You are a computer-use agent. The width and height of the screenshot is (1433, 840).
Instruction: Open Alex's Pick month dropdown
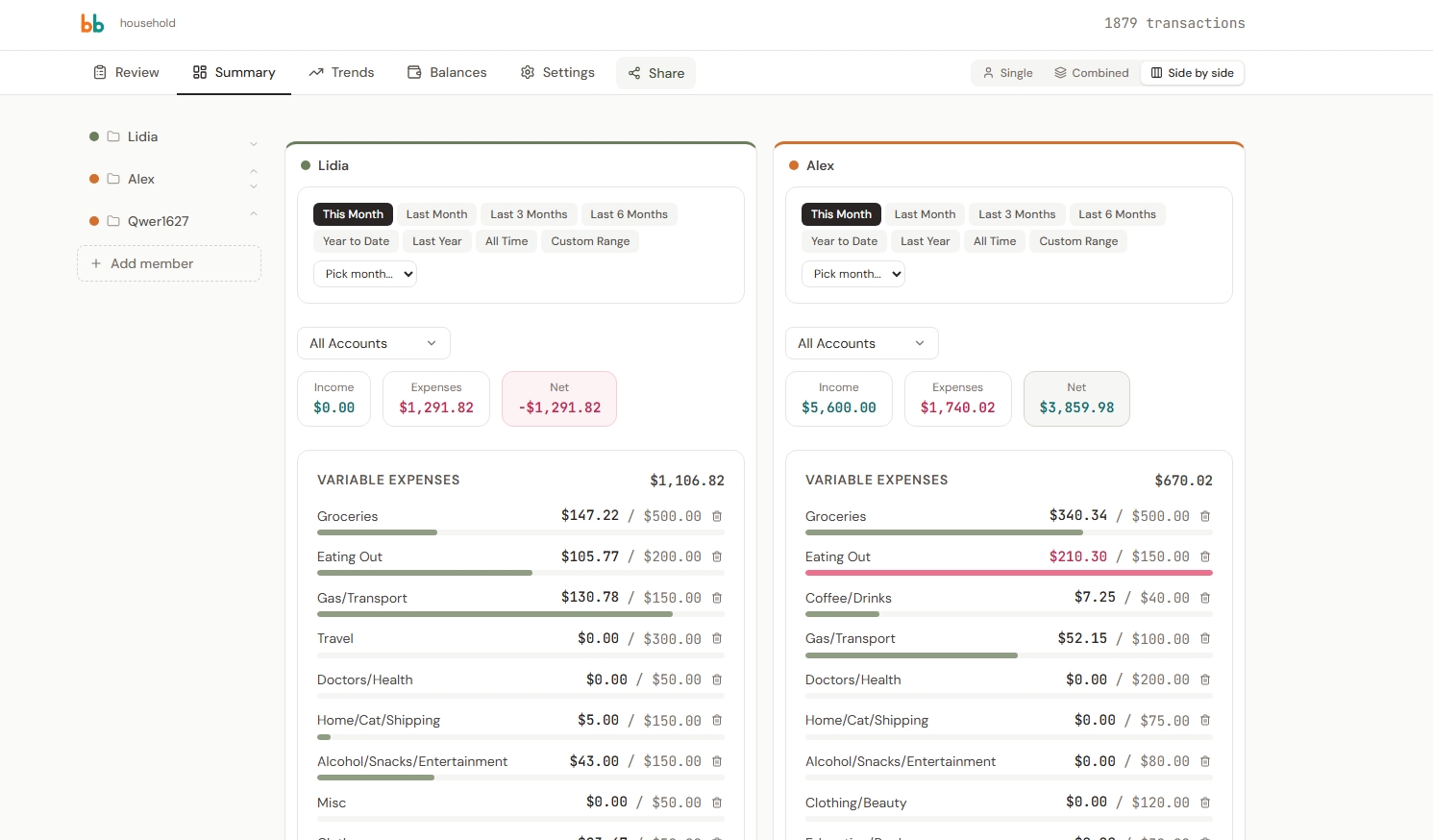coord(853,274)
